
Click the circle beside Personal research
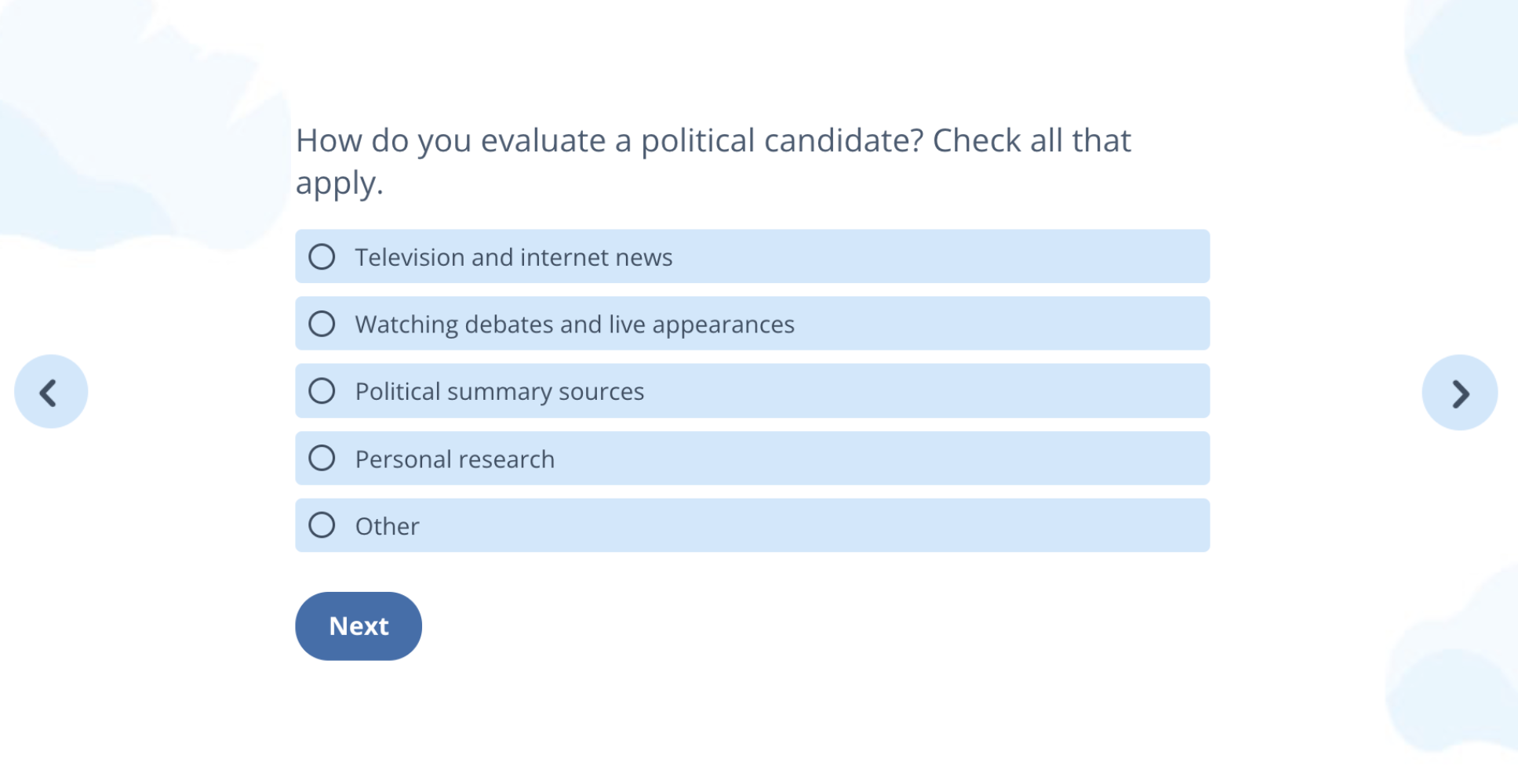click(322, 458)
